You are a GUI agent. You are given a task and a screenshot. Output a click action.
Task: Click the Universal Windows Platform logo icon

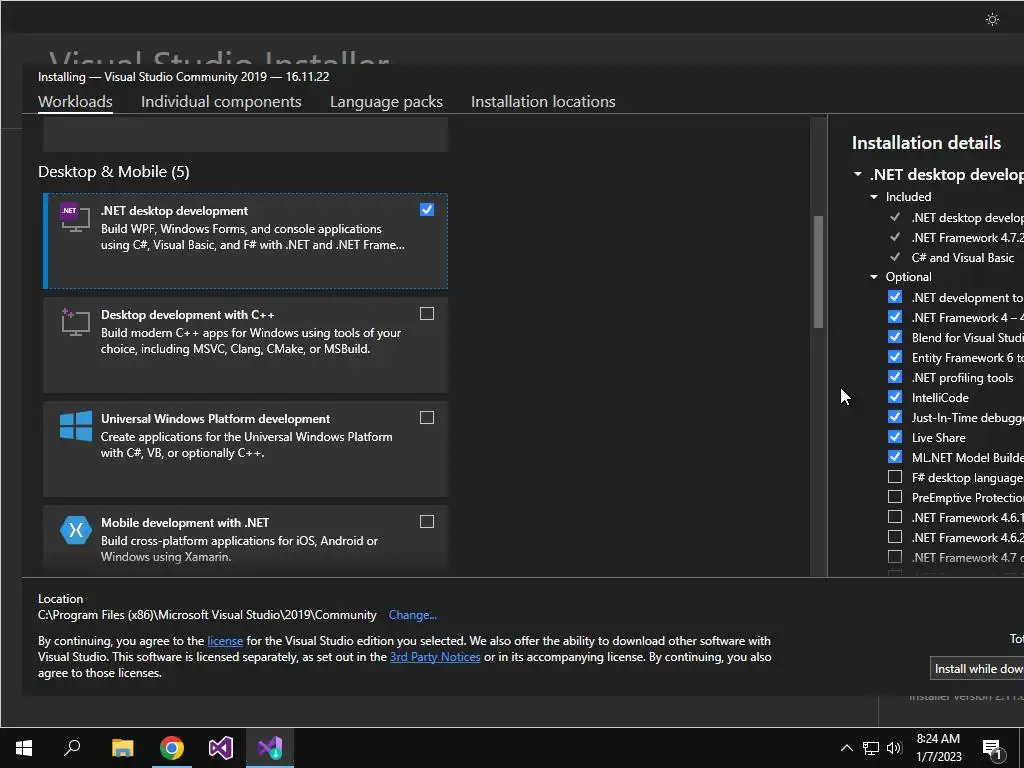point(76,426)
